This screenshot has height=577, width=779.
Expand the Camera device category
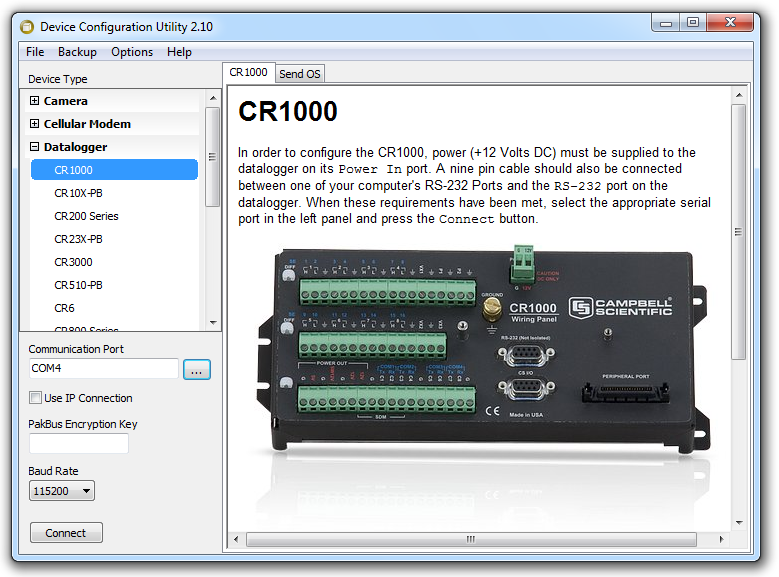(34, 101)
